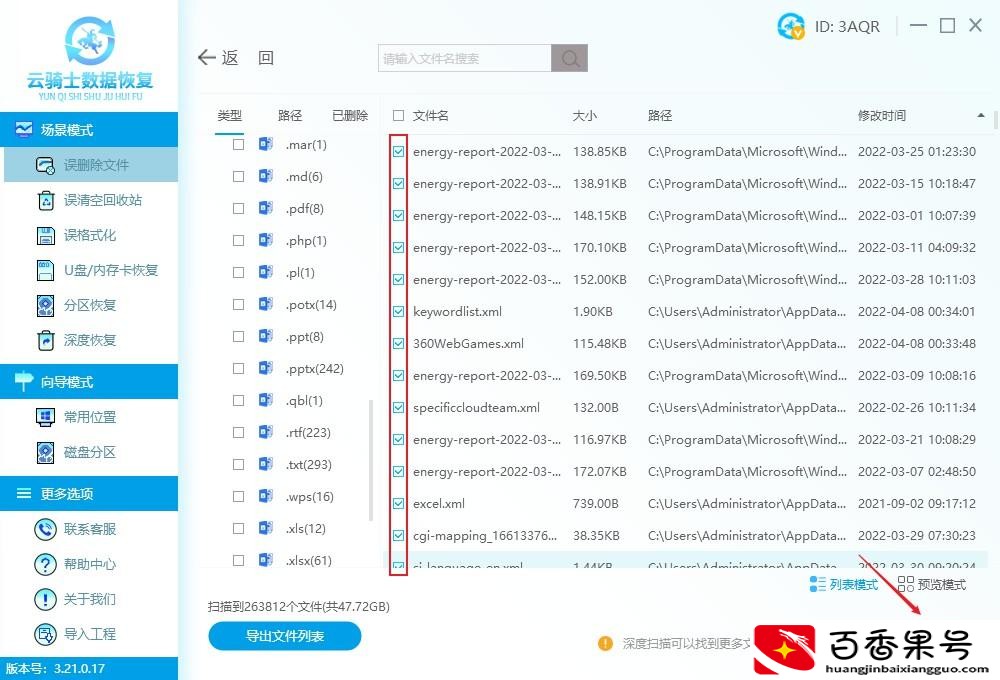Click 导入工程 import icon

tap(45, 634)
